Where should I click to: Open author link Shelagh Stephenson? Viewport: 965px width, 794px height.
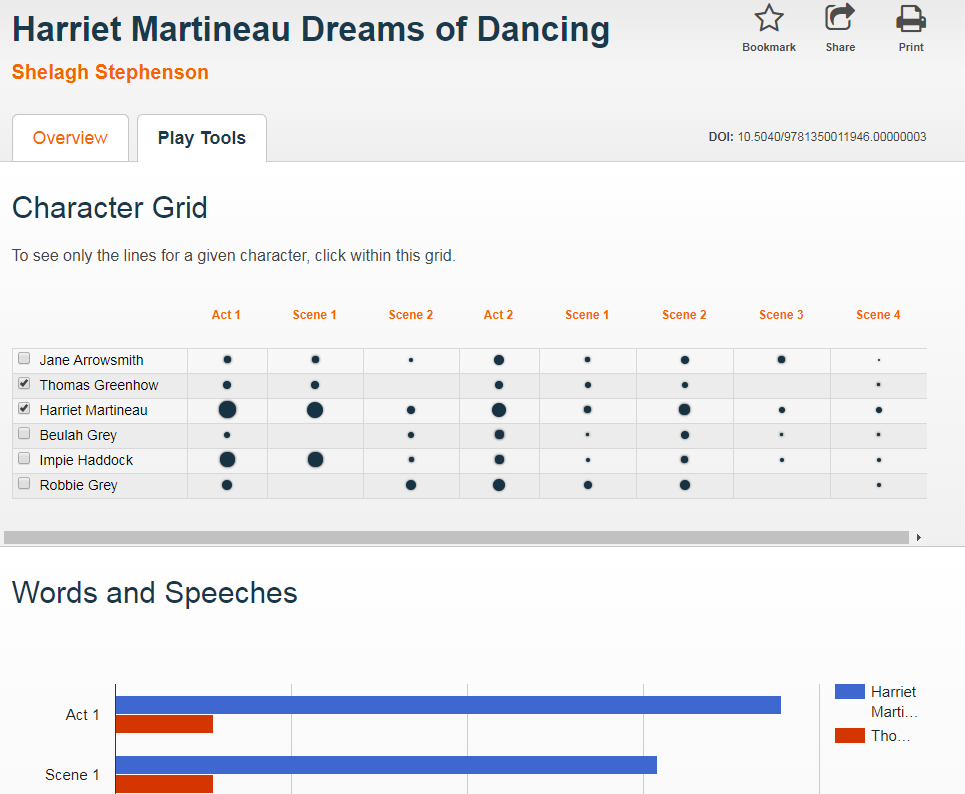pos(110,73)
